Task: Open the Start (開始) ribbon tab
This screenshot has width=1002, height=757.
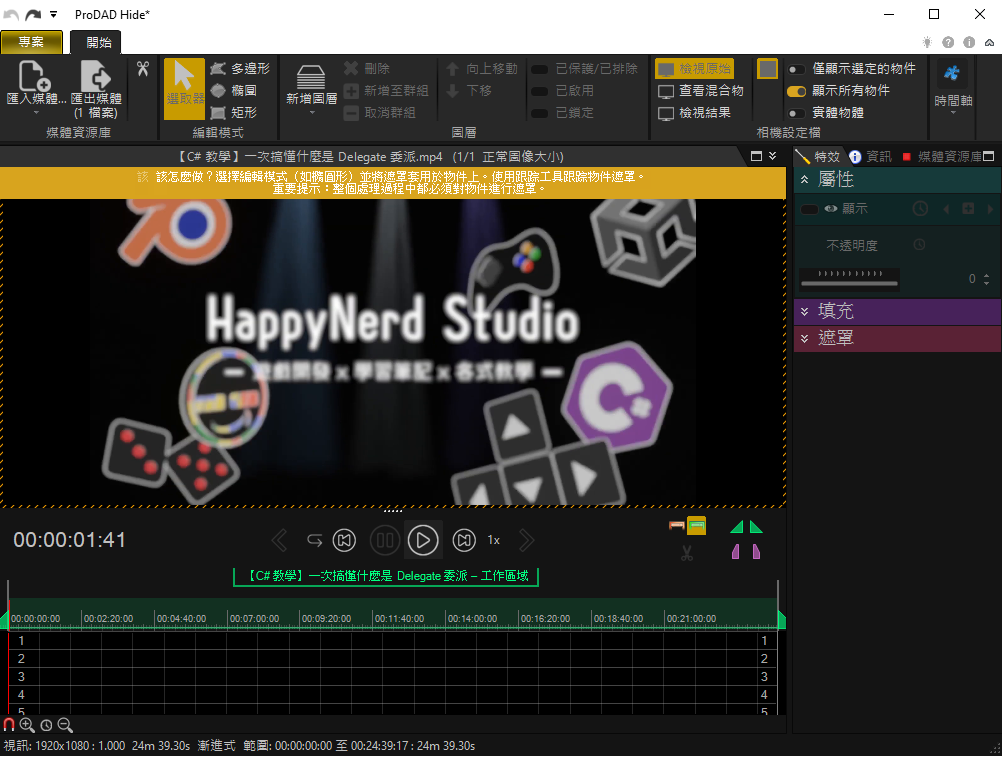Action: 98,42
